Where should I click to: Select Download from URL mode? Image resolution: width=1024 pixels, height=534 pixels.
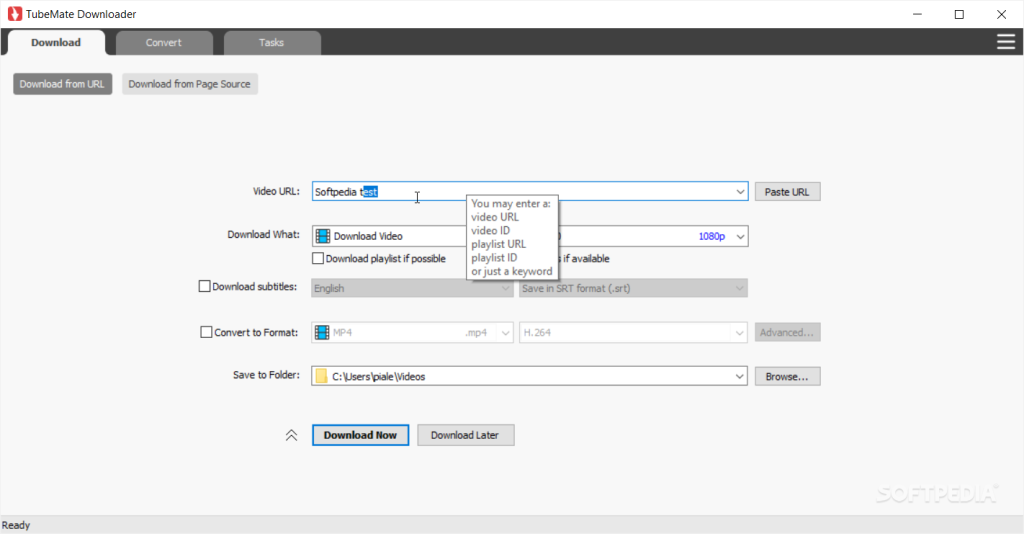pos(62,84)
